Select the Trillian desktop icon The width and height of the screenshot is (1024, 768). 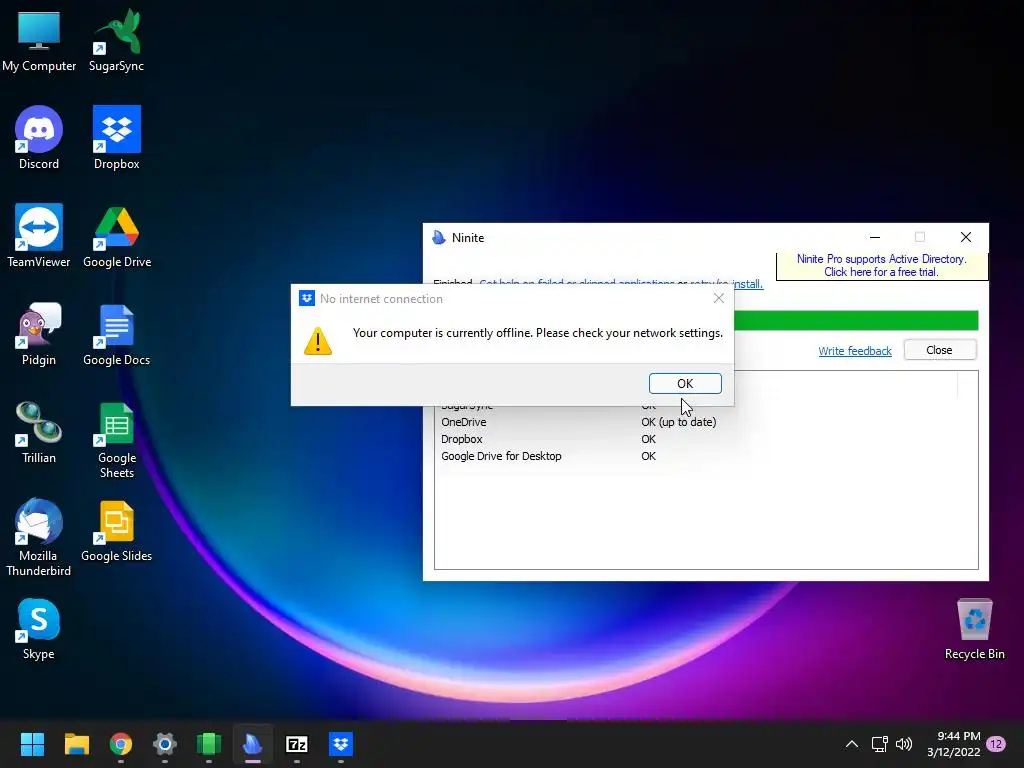pos(39,432)
